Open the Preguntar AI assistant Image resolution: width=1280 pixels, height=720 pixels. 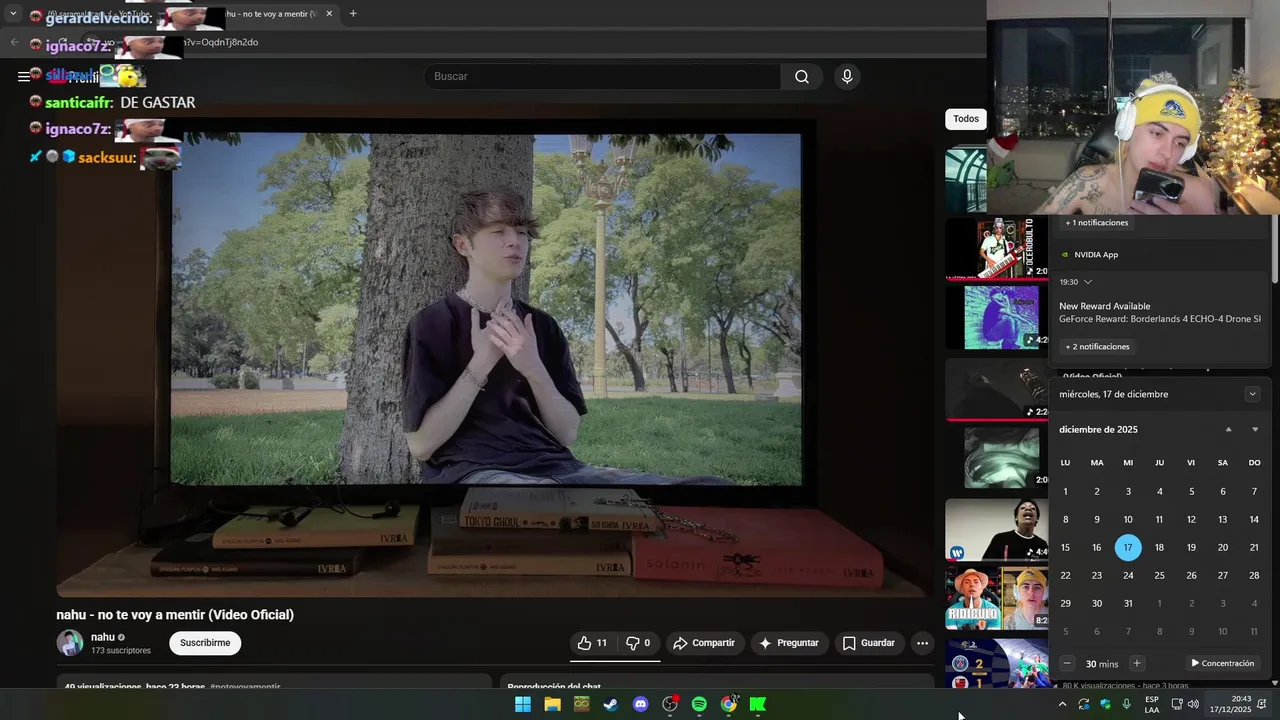(x=788, y=643)
